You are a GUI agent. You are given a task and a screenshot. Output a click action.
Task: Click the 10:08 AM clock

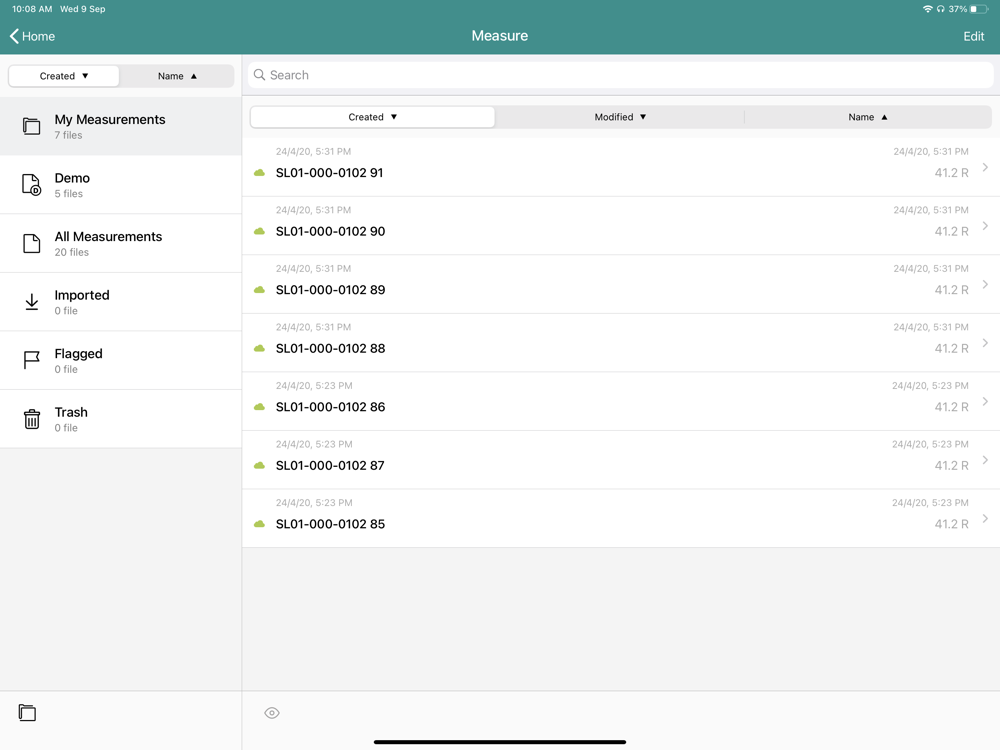point(32,9)
